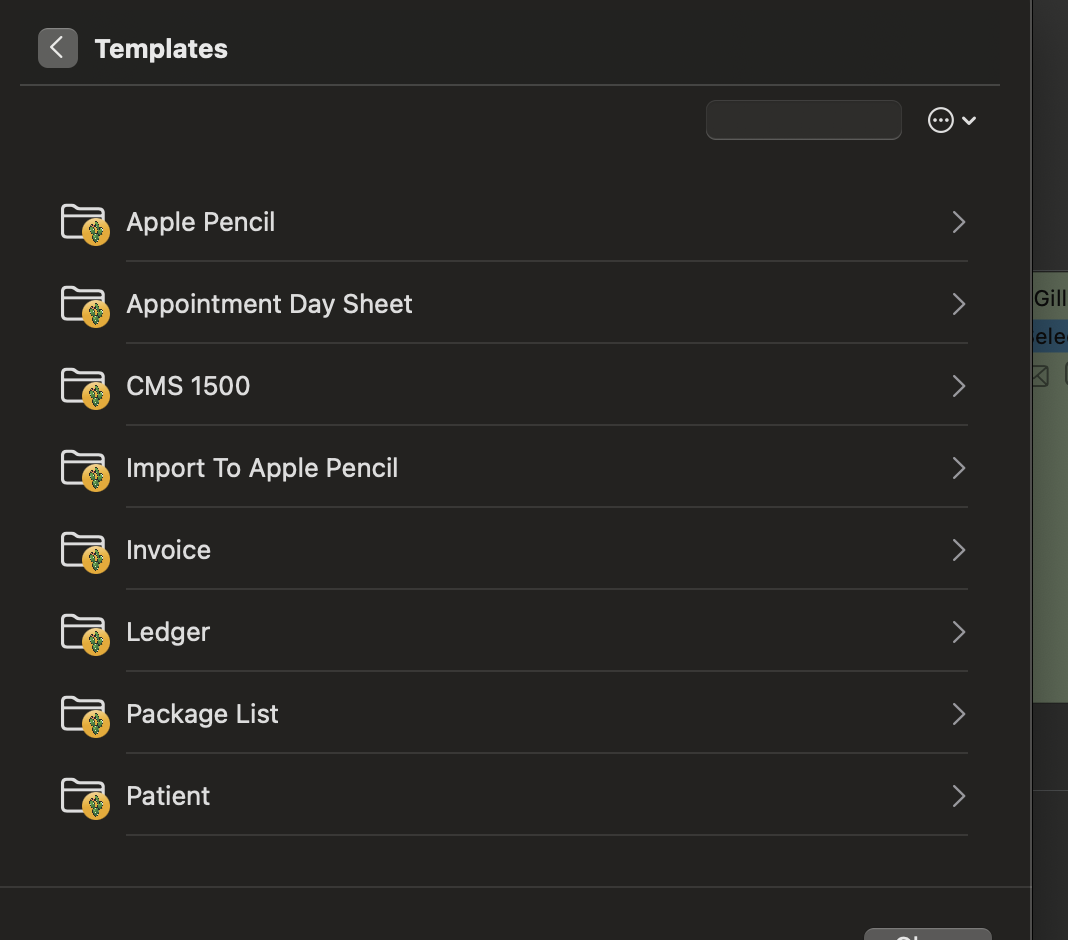Select the CMS 1500 folder icon
1068x940 pixels.
85,388
